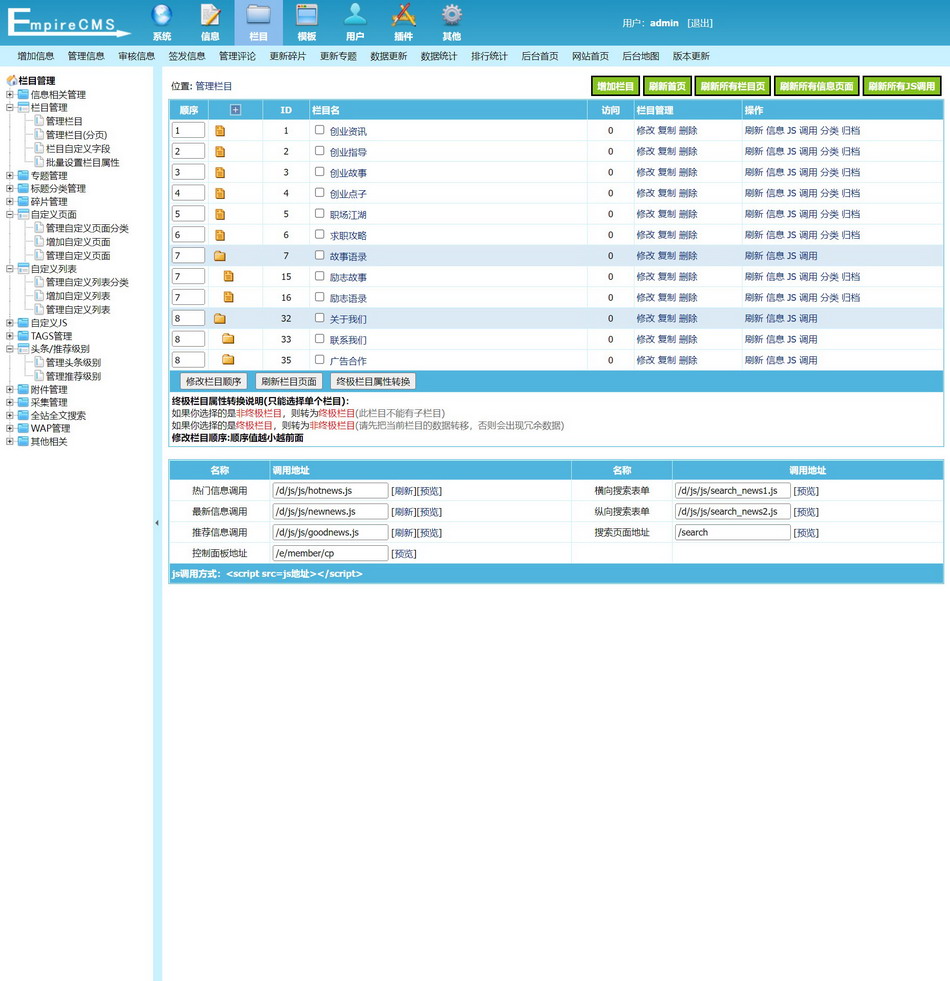Image resolution: width=950 pixels, height=981 pixels.
Task: Expand the 信息相关管理 tree node
Action: click(x=9, y=94)
